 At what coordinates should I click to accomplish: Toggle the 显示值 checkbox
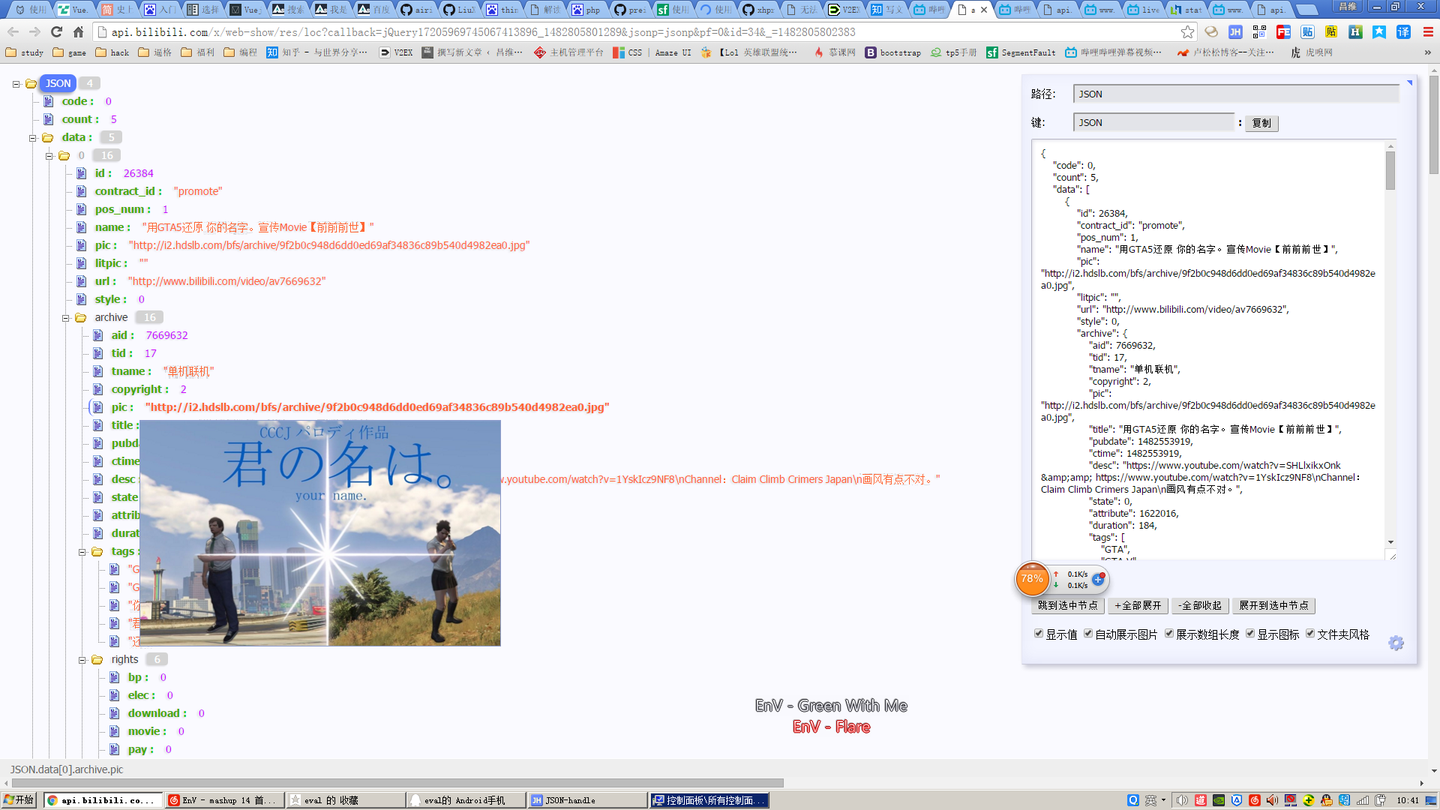point(1038,634)
